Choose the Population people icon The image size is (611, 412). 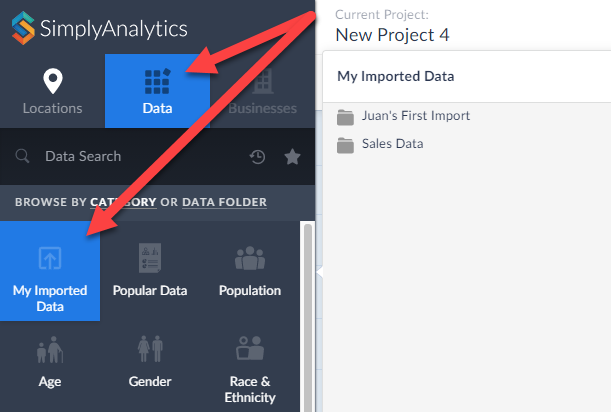[x=250, y=258]
